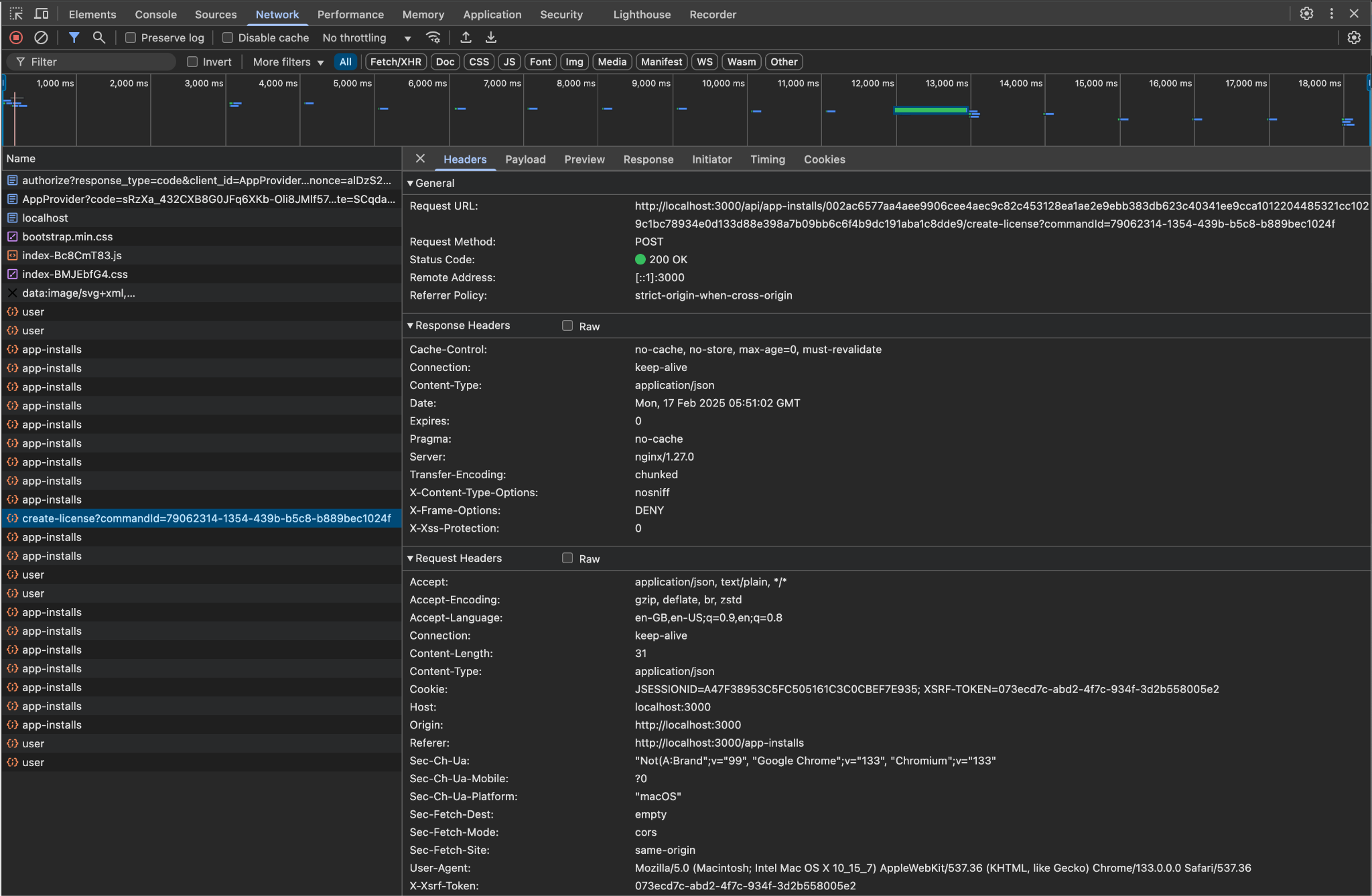Image resolution: width=1372 pixels, height=896 pixels.
Task: Enable Disable cache
Action: pyautogui.click(x=228, y=38)
